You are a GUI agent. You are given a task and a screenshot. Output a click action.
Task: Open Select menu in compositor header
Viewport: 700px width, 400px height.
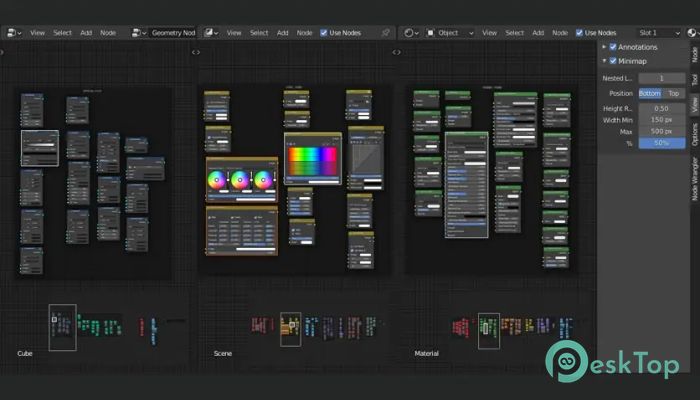(259, 33)
